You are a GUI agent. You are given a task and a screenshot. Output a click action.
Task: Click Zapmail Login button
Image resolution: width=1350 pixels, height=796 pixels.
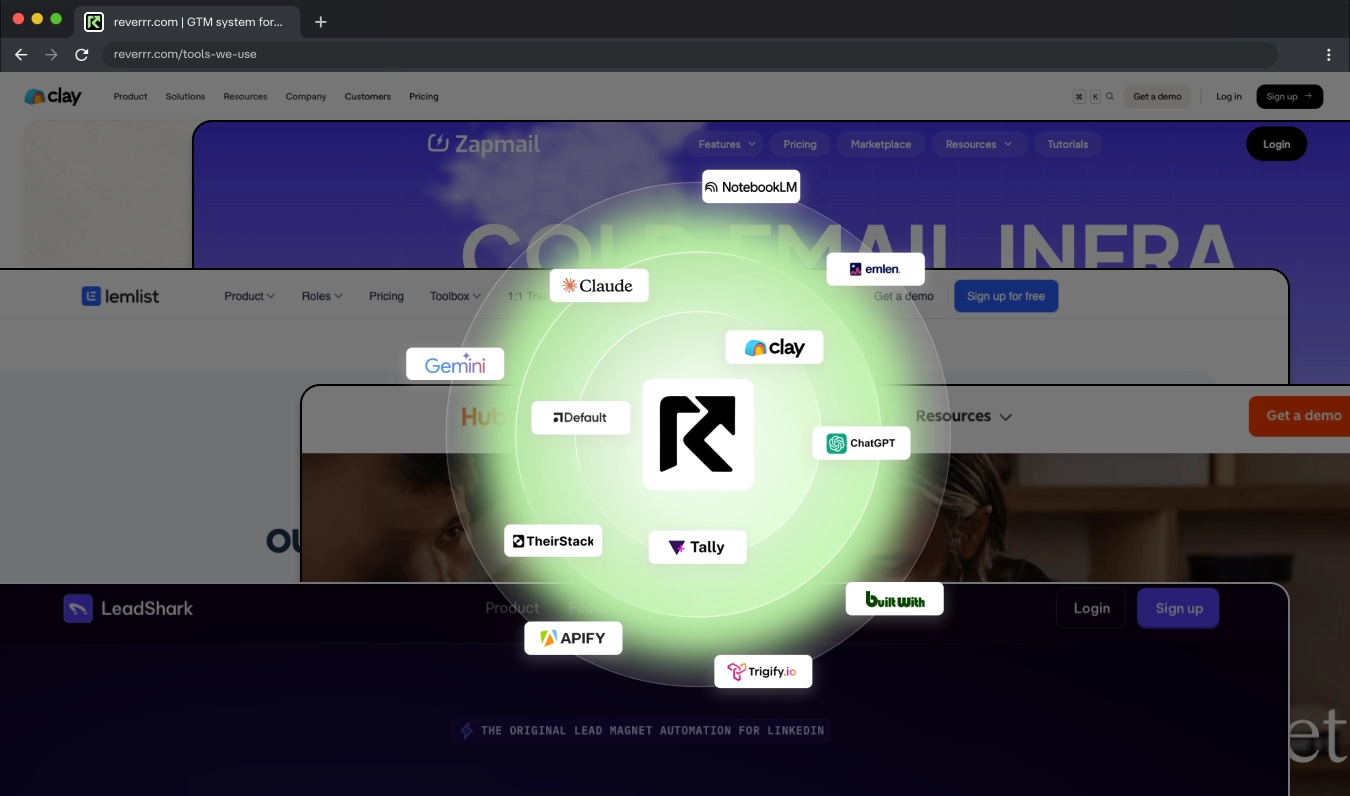(x=1276, y=144)
